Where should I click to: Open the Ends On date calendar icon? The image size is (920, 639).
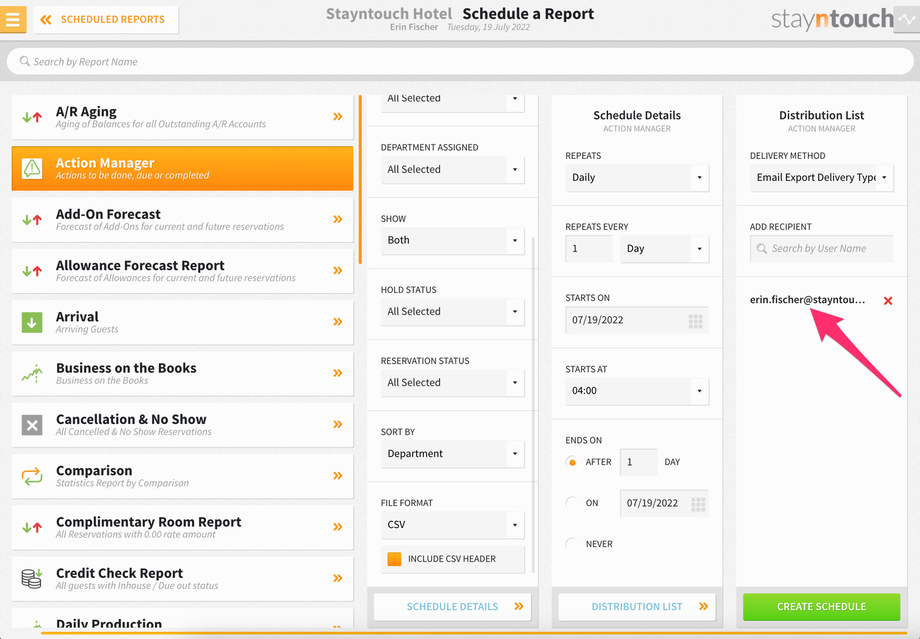tap(698, 503)
